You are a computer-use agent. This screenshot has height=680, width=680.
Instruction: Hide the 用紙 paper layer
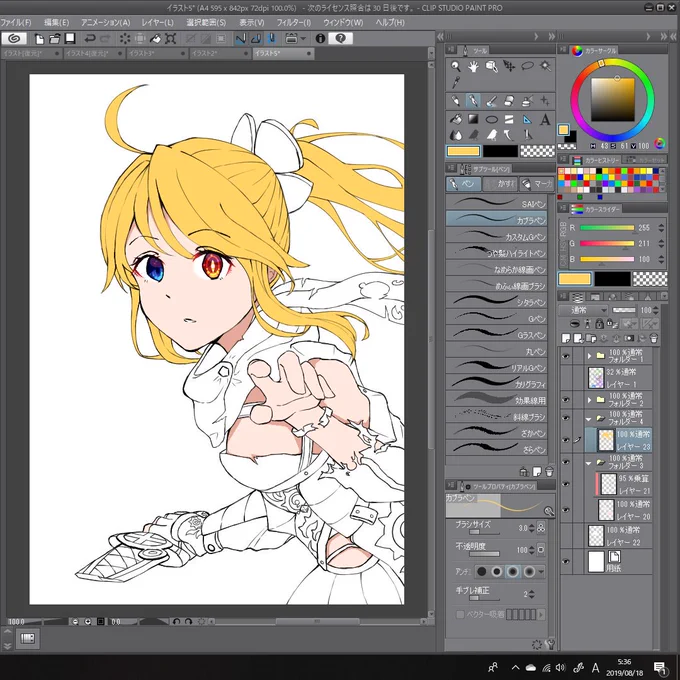click(566, 562)
